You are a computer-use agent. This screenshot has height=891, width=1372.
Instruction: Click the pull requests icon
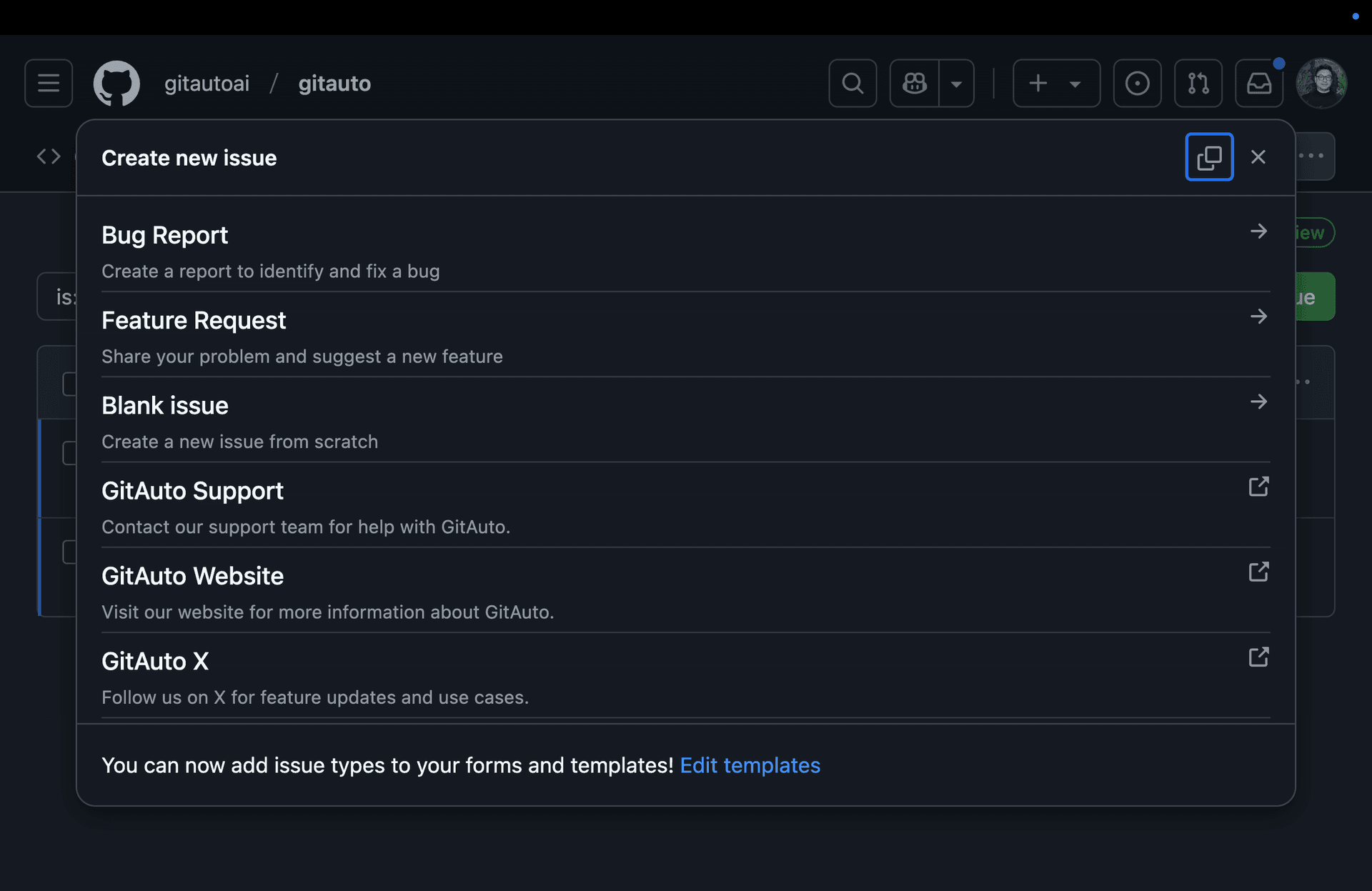(1198, 83)
